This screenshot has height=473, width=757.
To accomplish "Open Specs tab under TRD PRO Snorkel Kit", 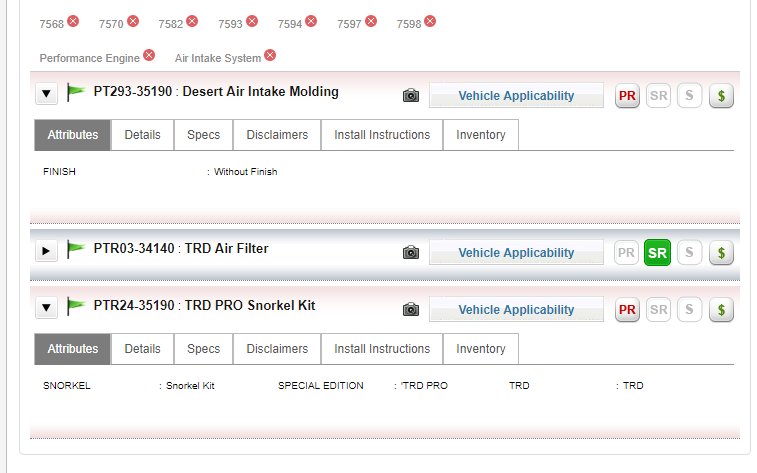I will (203, 348).
